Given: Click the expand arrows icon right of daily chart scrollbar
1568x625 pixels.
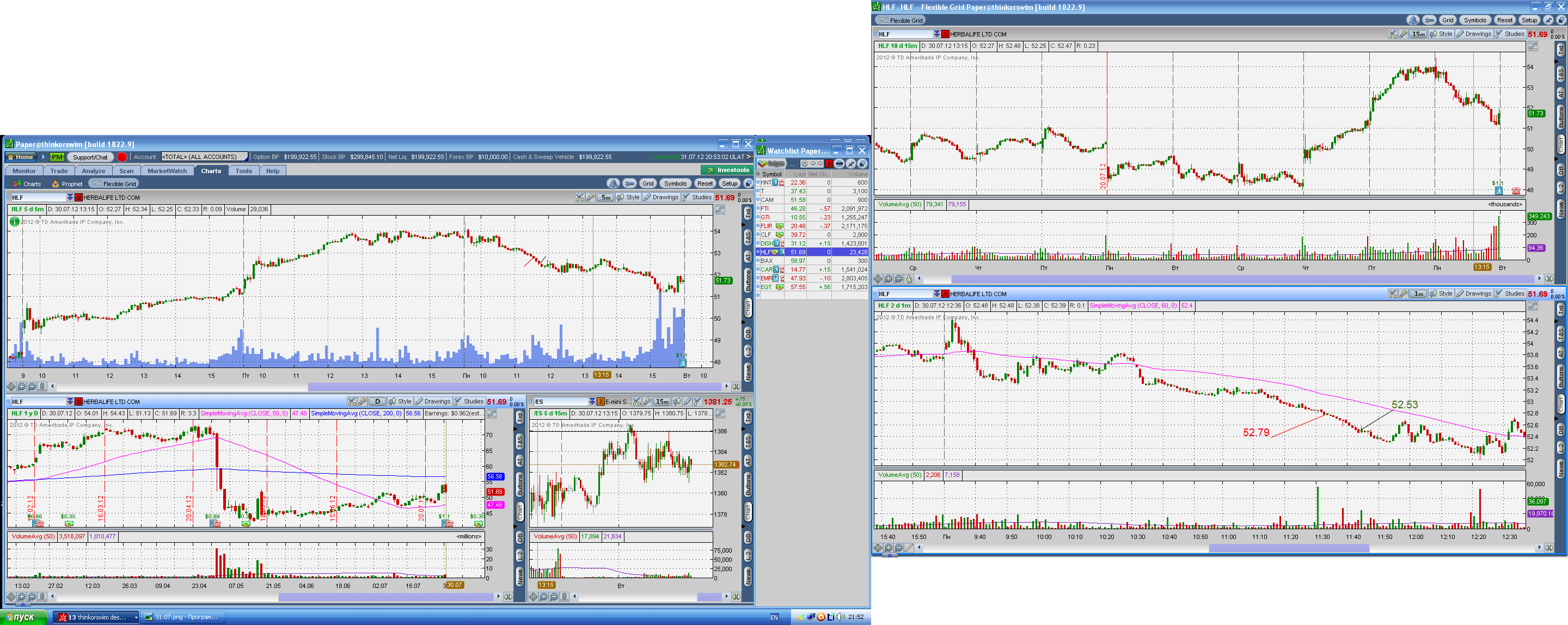Looking at the screenshot, I should (x=509, y=597).
